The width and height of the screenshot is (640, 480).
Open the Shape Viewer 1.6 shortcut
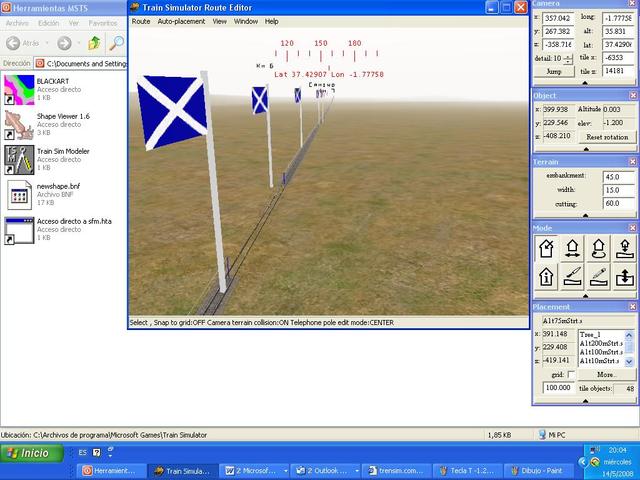coord(20,124)
